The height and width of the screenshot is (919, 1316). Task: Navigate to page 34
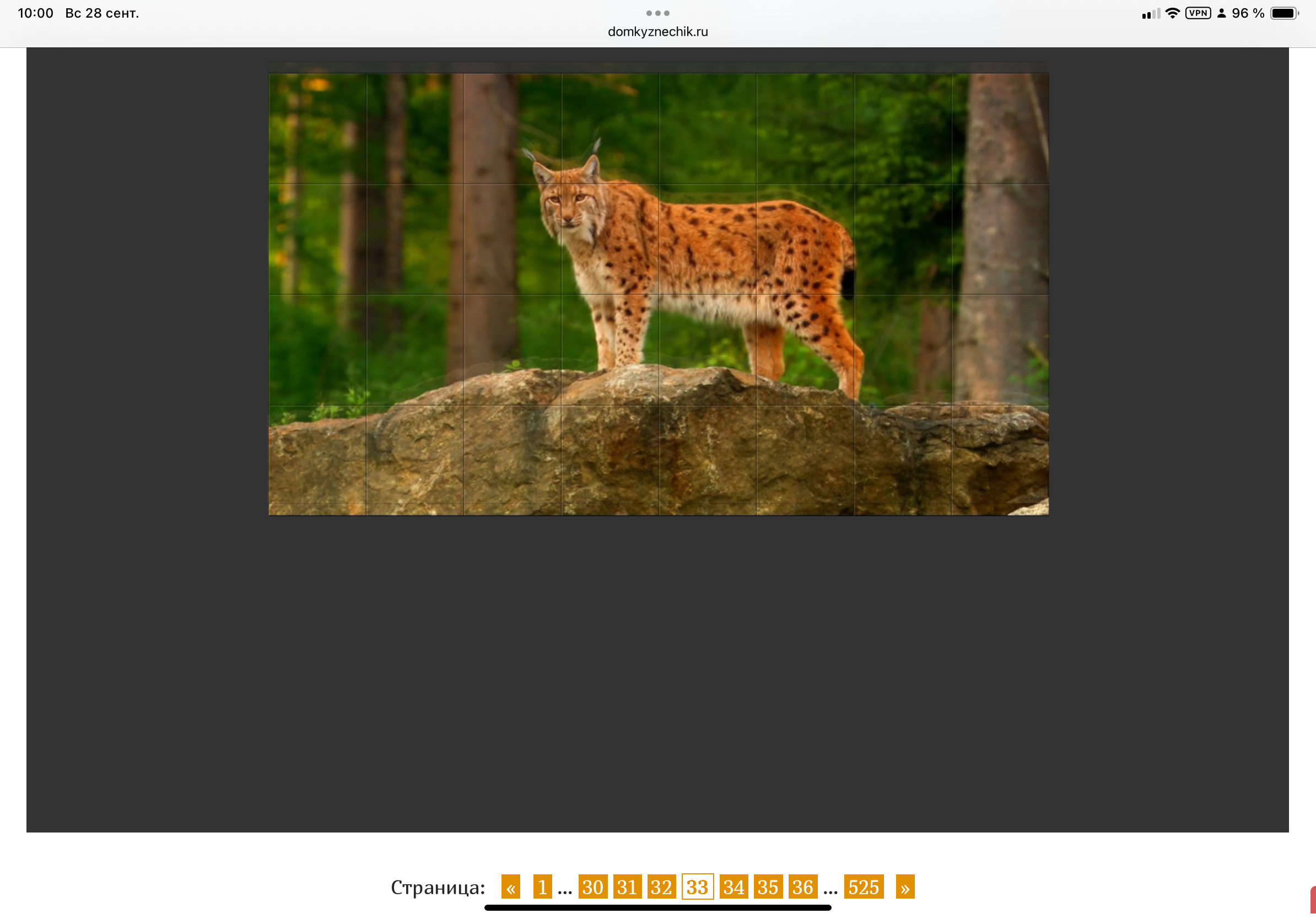click(733, 887)
